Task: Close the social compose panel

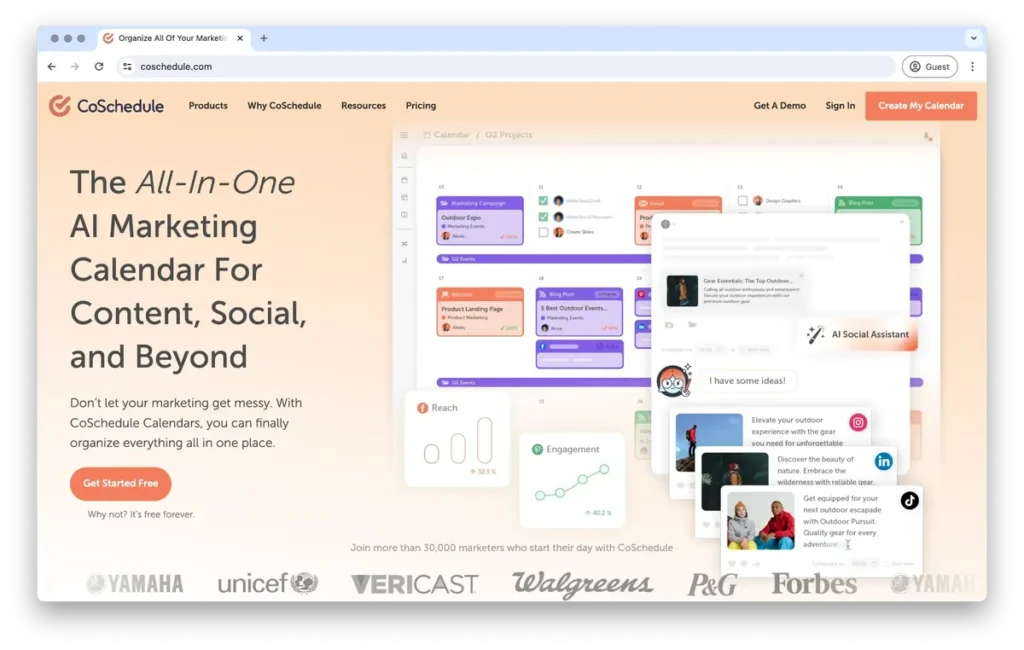Action: (902, 222)
